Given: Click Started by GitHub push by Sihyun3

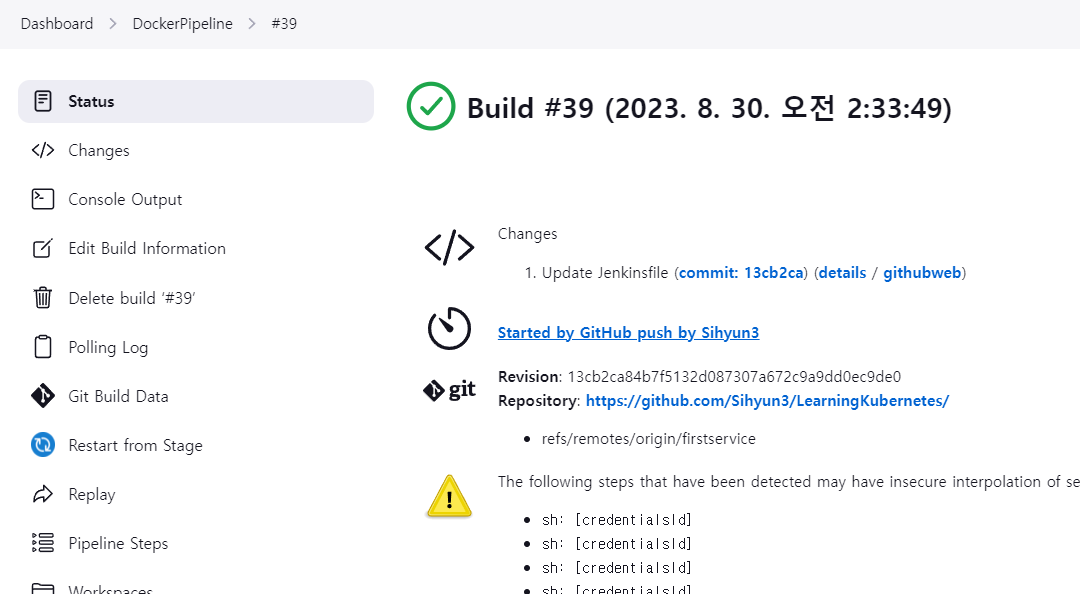Looking at the screenshot, I should [628, 333].
